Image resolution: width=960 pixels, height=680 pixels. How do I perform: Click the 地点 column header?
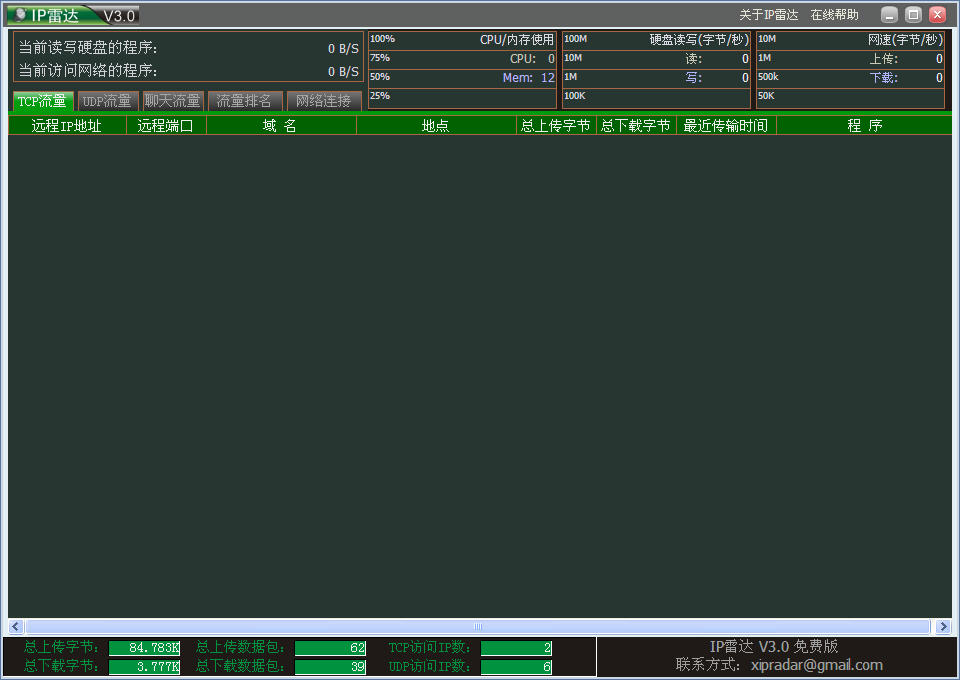[x=436, y=126]
